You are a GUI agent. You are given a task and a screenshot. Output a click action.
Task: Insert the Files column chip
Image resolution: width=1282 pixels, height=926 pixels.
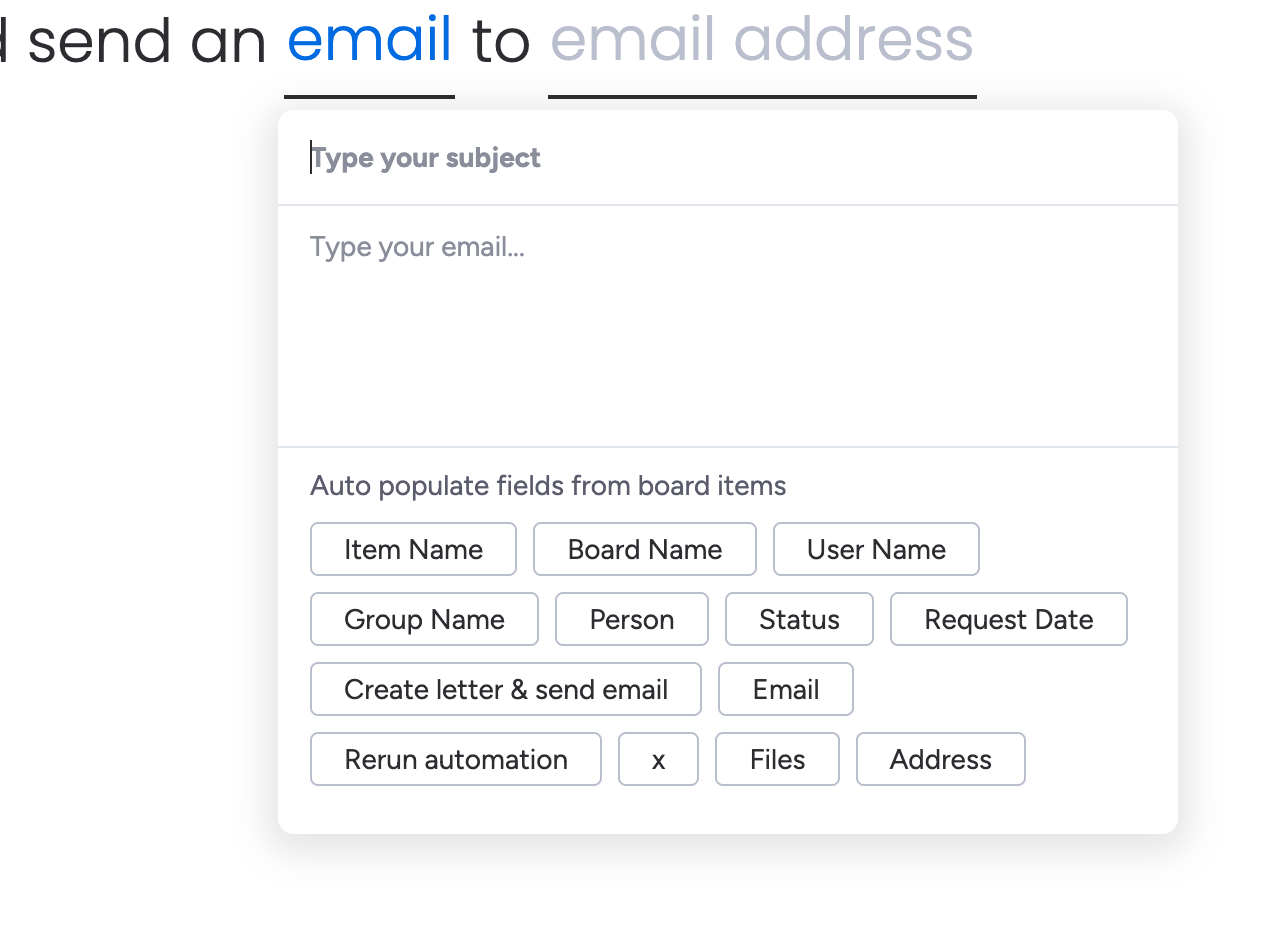(777, 759)
